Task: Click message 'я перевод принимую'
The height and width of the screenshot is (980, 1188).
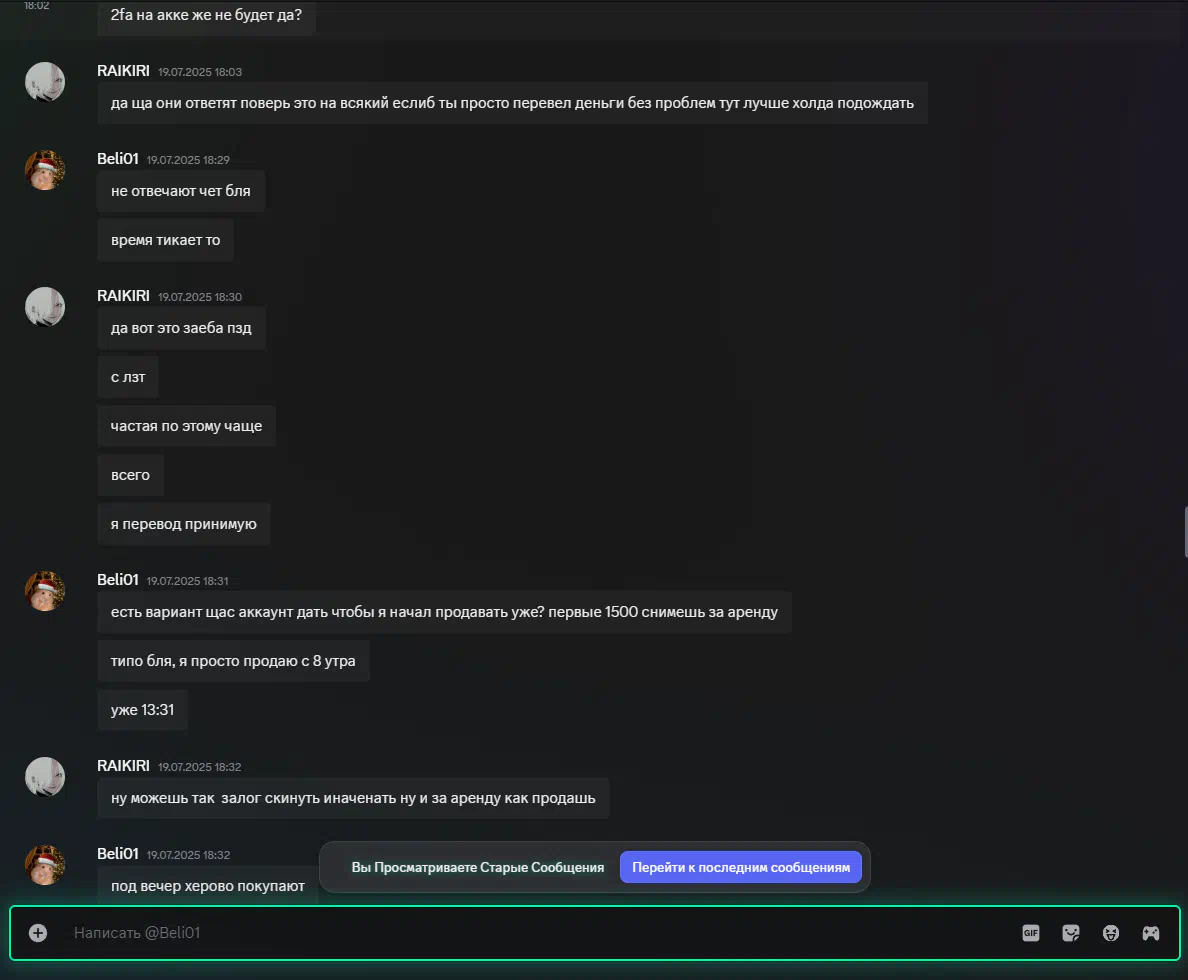Action: (183, 524)
